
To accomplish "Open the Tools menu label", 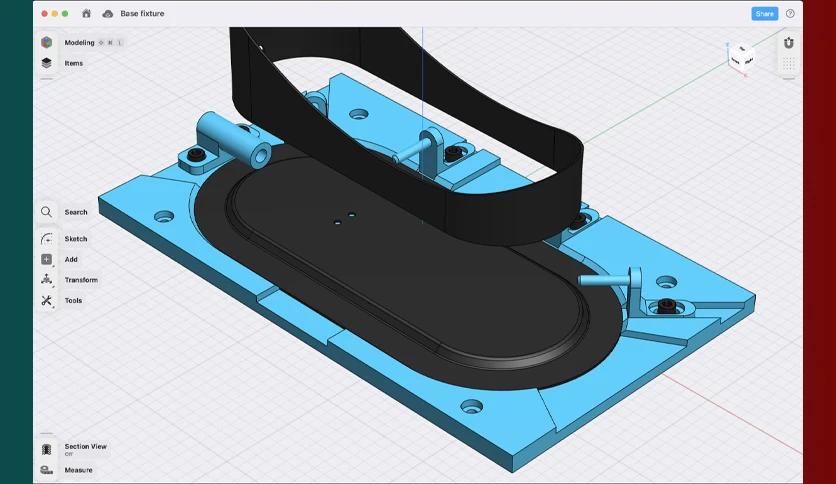I will [x=73, y=301].
